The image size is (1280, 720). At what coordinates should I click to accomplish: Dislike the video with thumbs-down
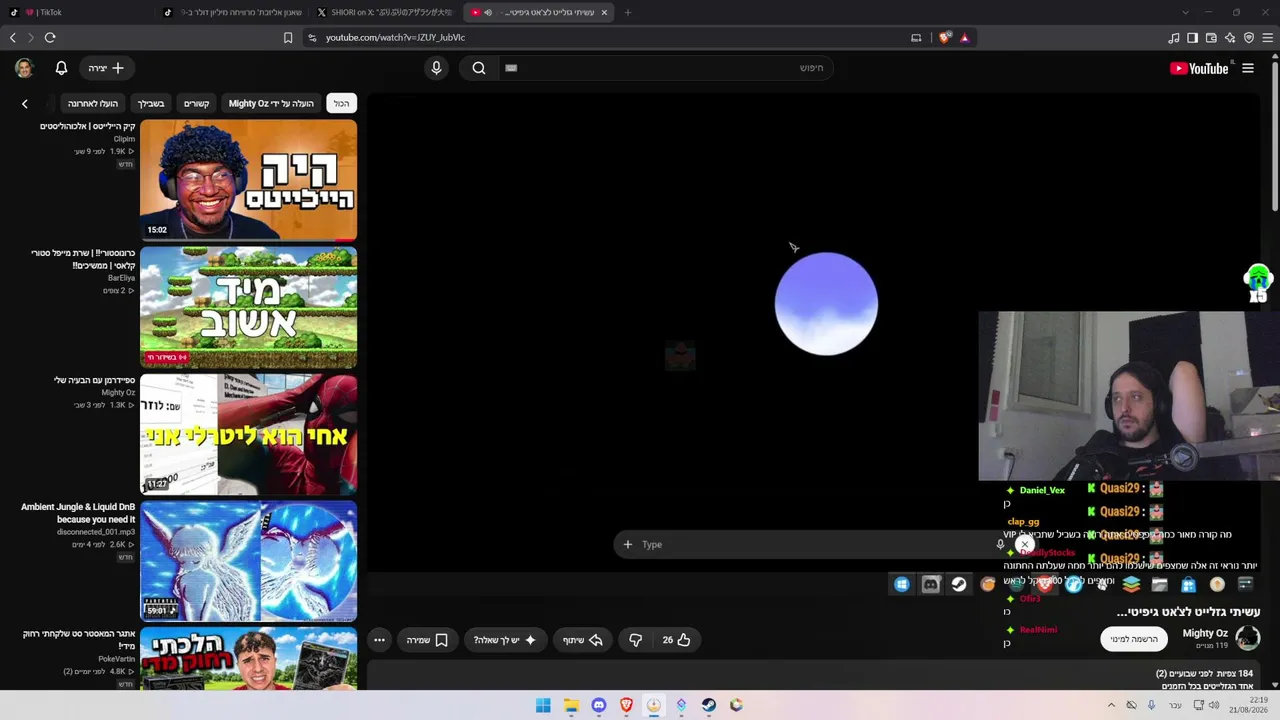635,640
